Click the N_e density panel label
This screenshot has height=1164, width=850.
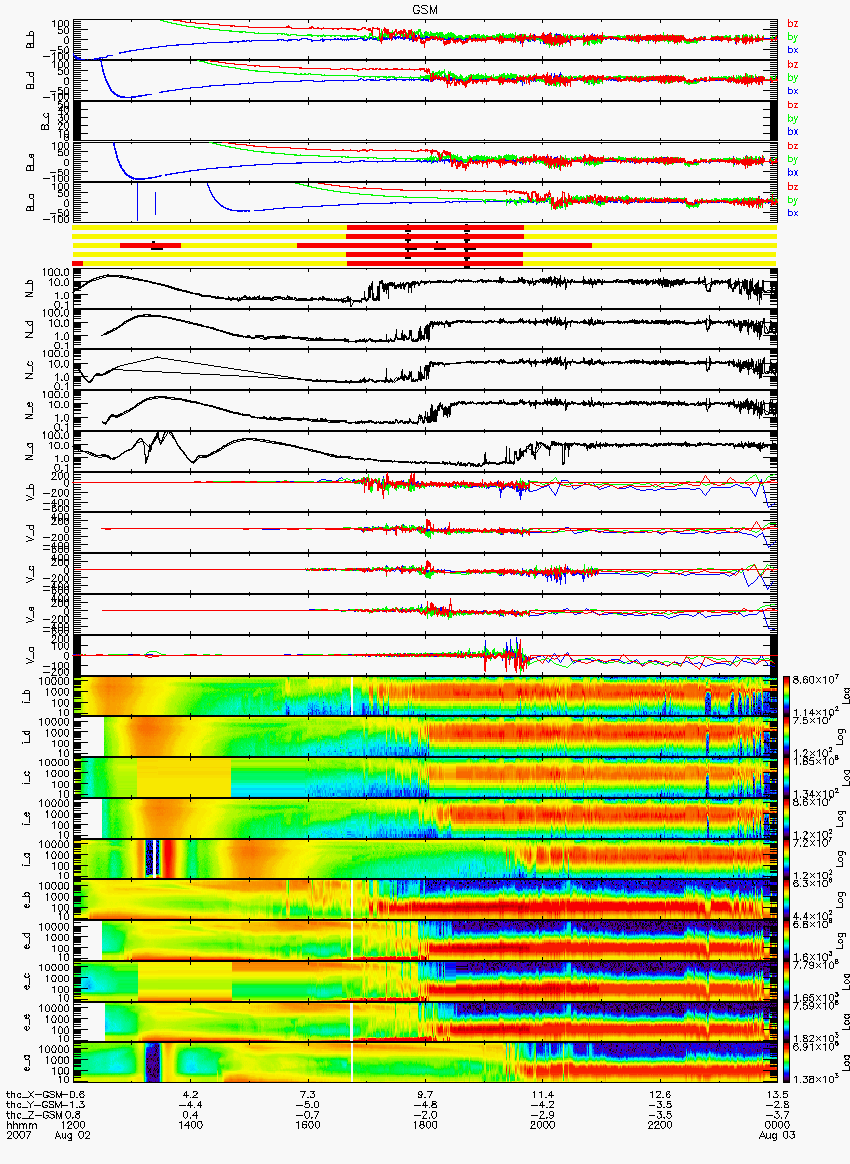tap(30, 411)
